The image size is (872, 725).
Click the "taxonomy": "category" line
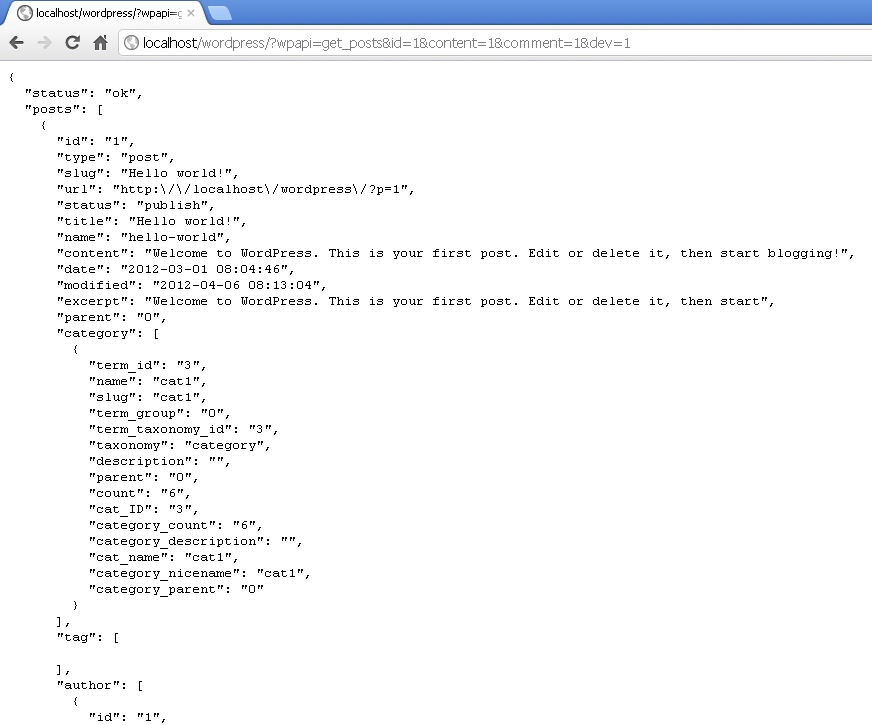tap(180, 446)
